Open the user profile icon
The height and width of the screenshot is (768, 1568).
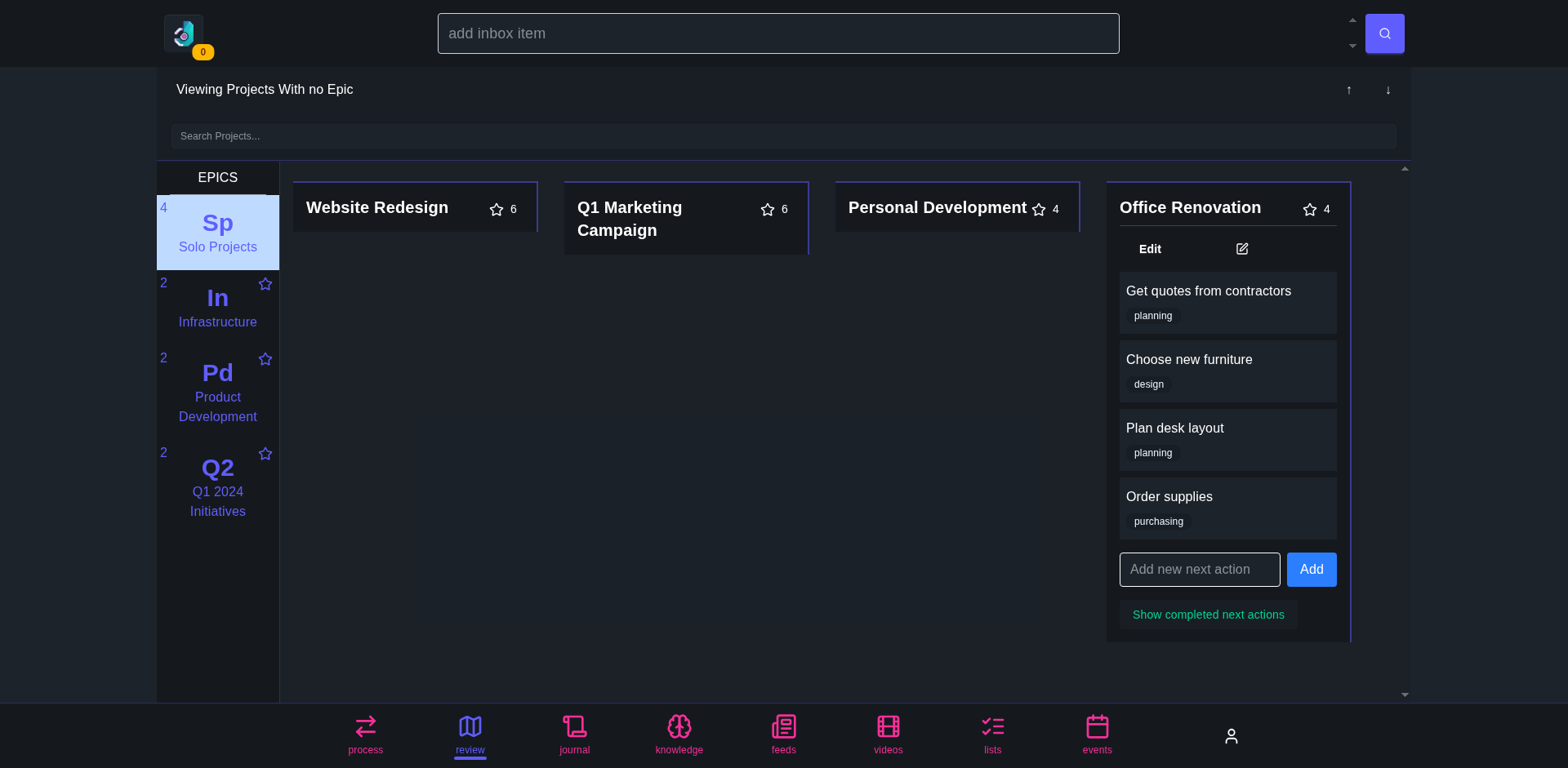(1231, 736)
